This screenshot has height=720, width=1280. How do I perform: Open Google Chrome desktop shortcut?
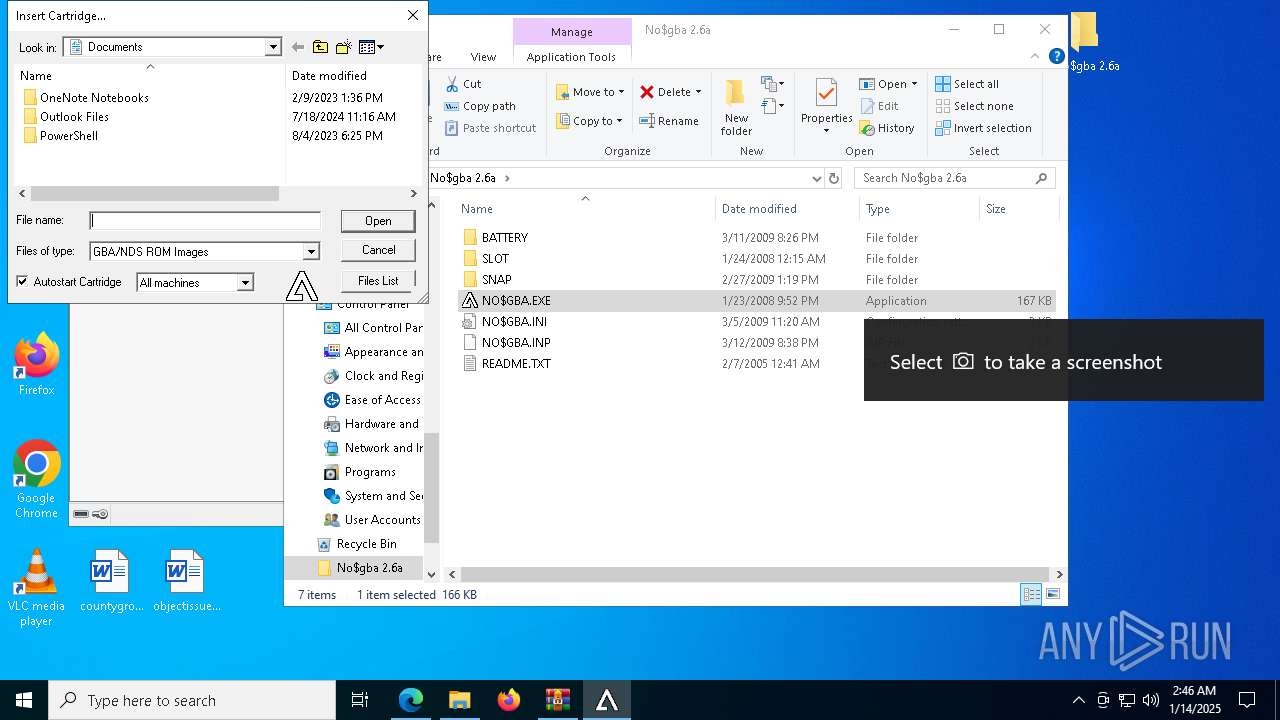36,479
